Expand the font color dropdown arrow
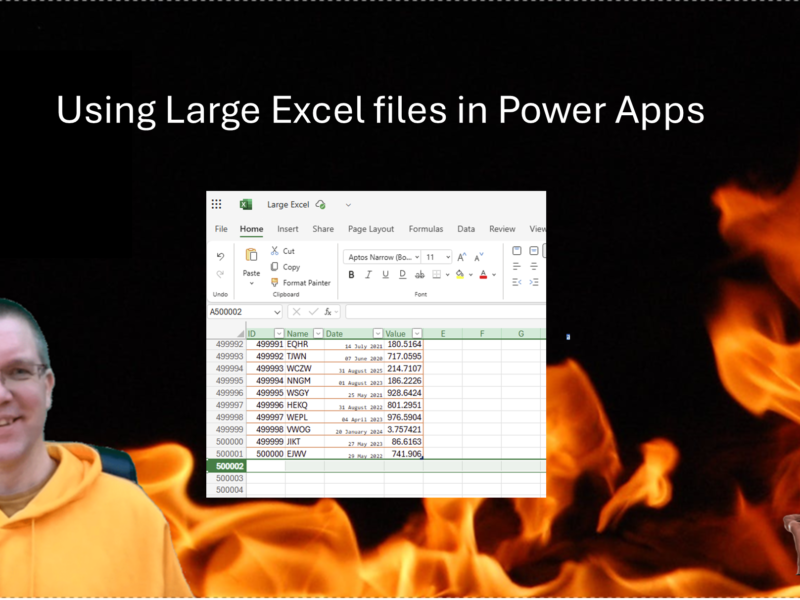This screenshot has width=800, height=600. click(494, 275)
